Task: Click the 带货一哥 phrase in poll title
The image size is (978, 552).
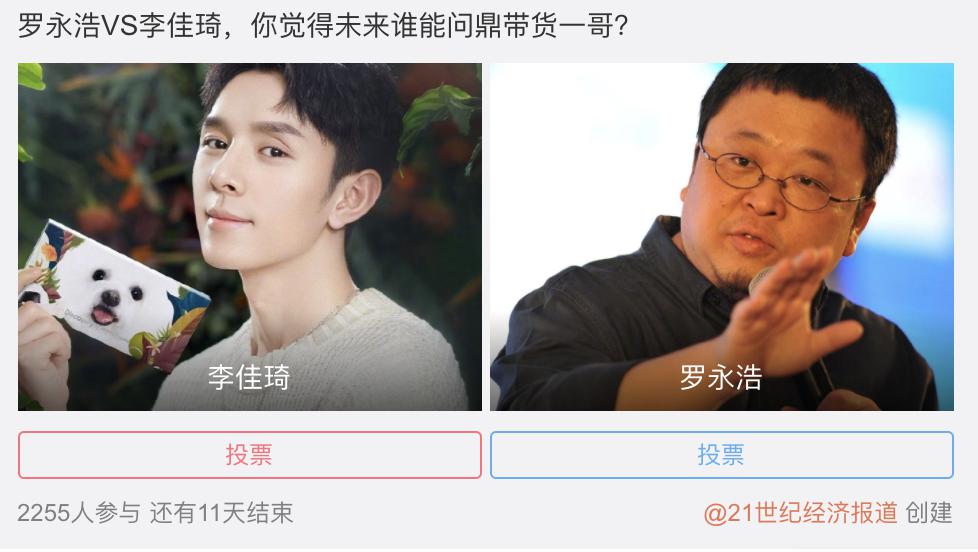Action: (x=558, y=26)
